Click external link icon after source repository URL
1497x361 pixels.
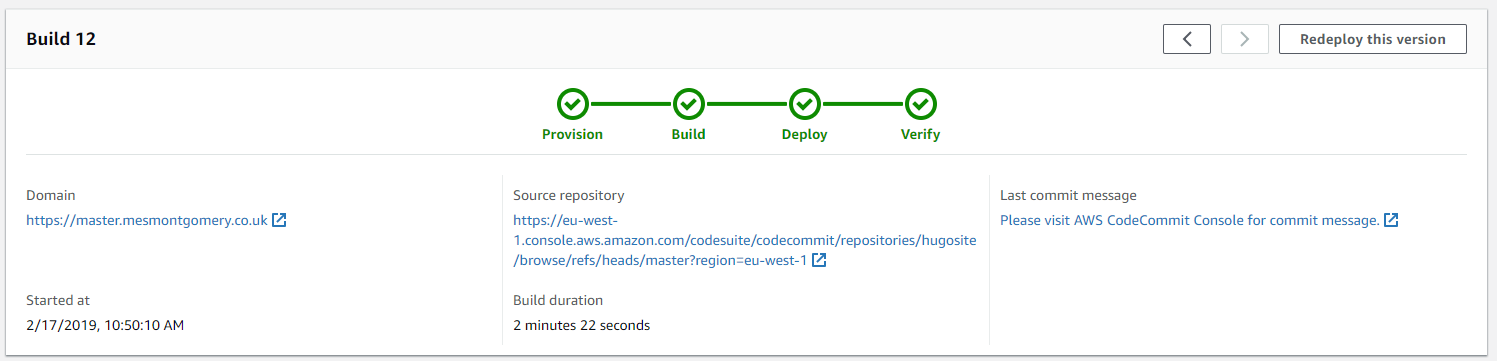(819, 260)
